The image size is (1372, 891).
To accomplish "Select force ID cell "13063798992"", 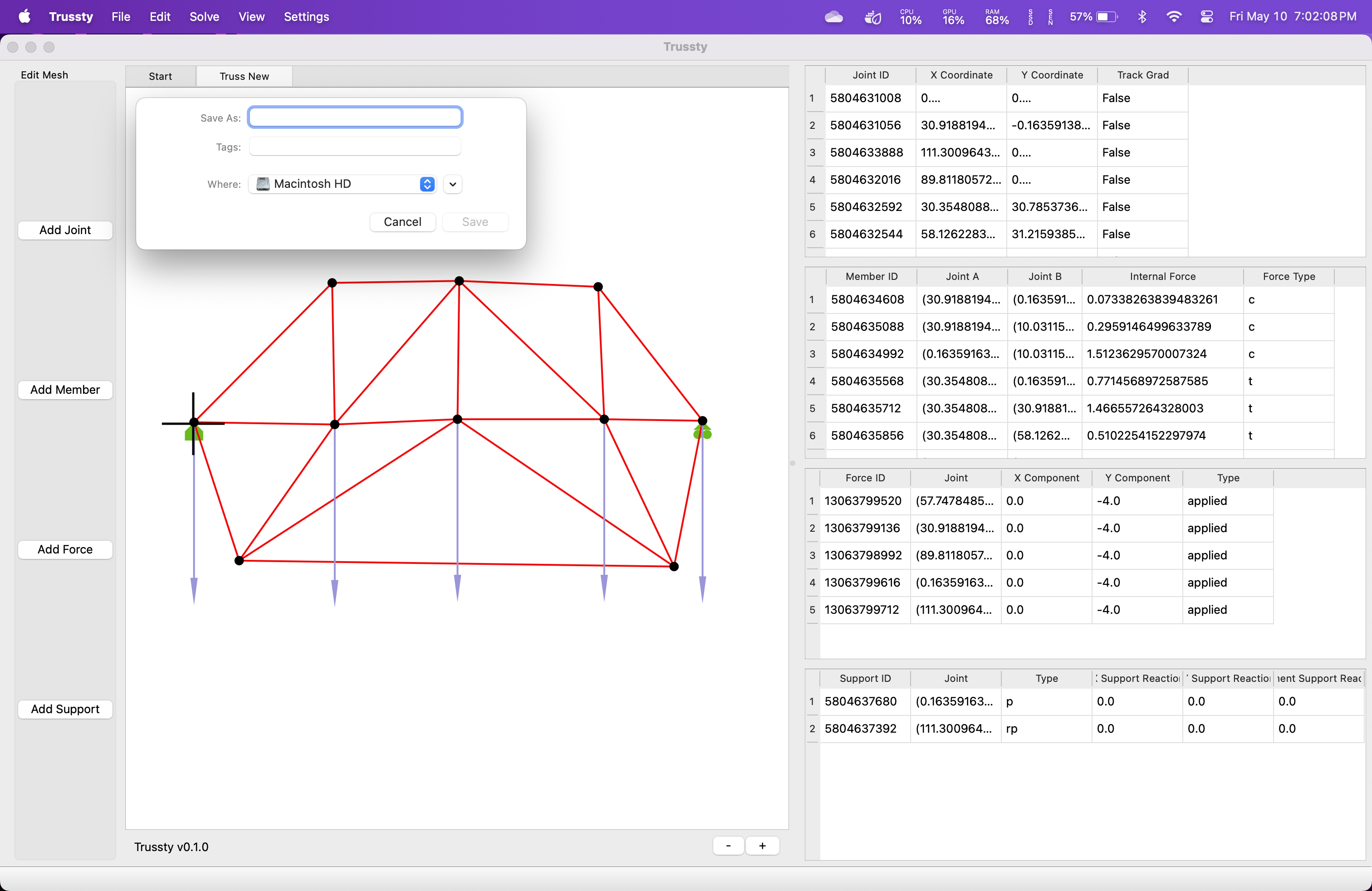I will pos(865,556).
